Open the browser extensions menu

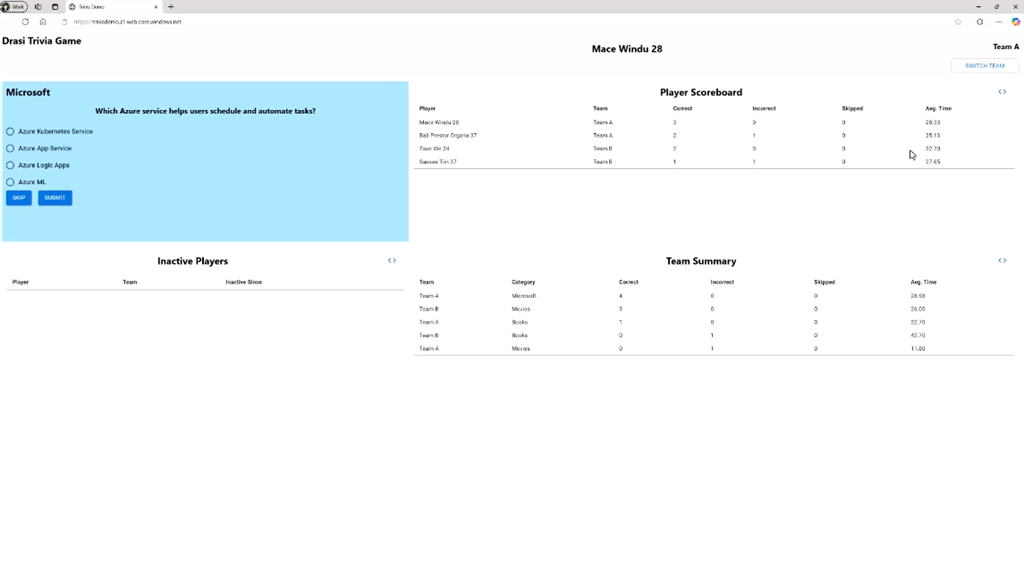tap(980, 22)
